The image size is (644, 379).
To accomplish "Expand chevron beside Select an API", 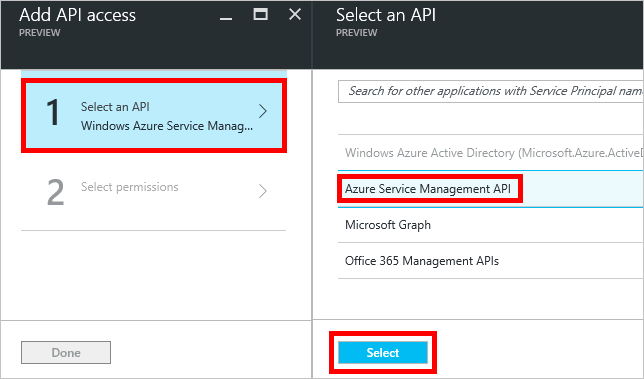I will point(263,111).
